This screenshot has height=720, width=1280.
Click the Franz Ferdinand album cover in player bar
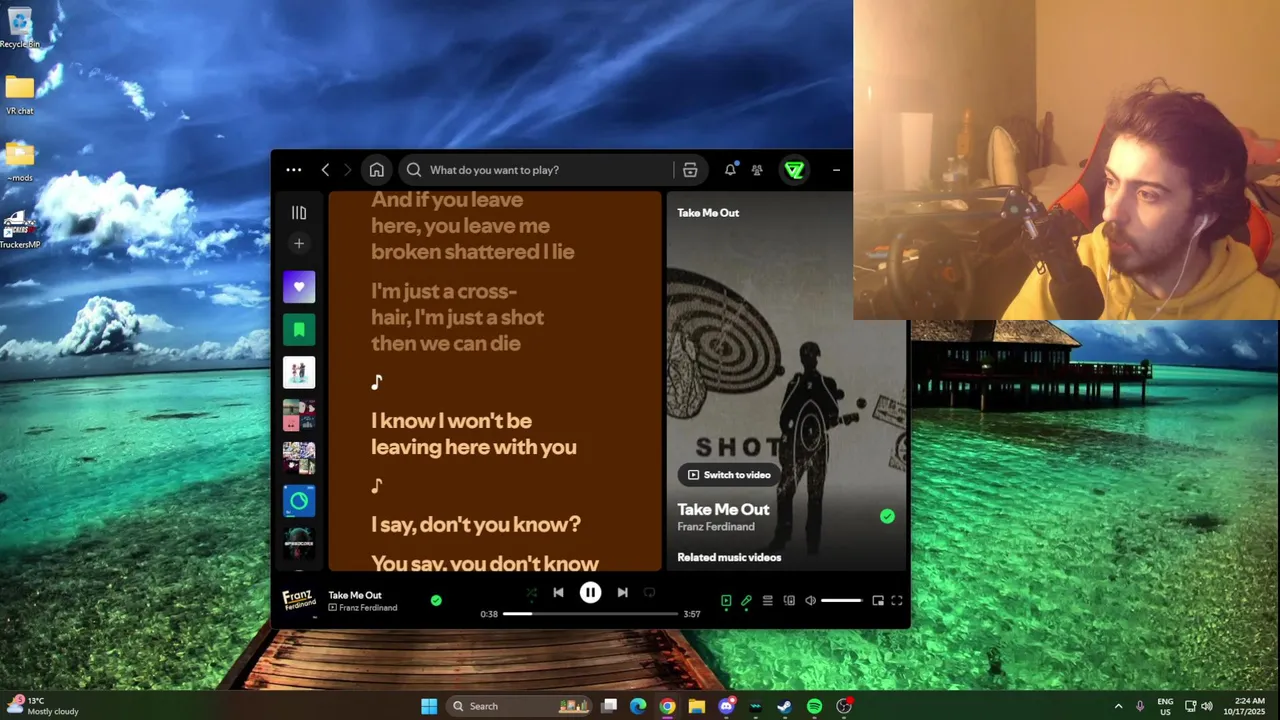pos(299,601)
